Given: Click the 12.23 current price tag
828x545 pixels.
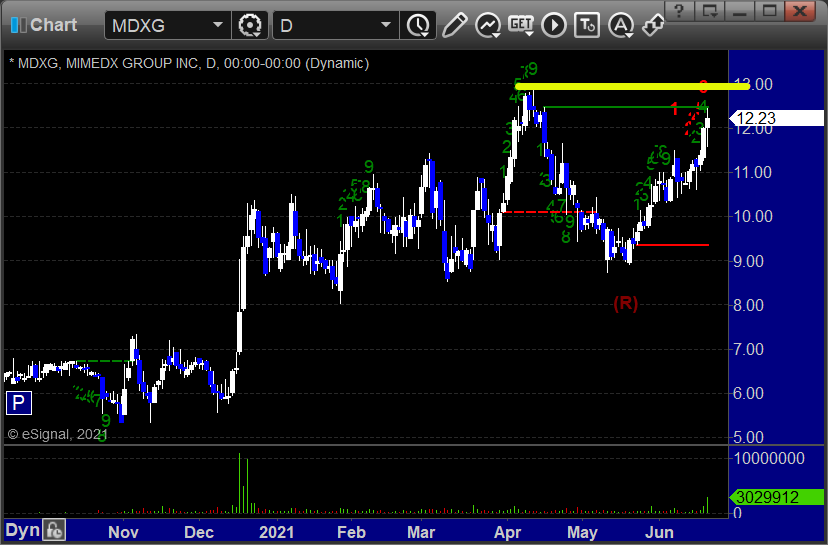Looking at the screenshot, I should tap(776, 118).
